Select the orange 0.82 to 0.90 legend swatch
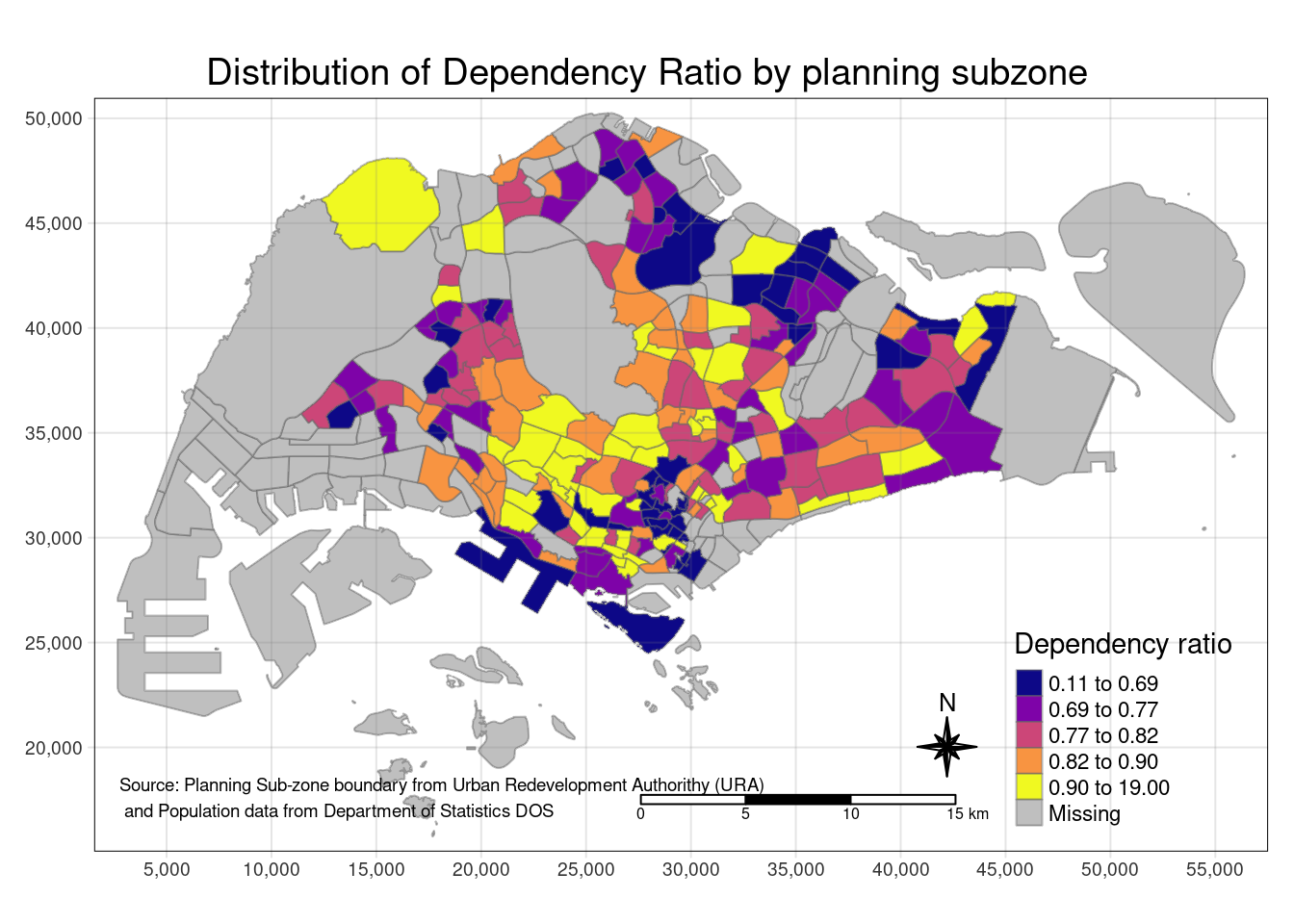 pyautogui.click(x=1029, y=761)
